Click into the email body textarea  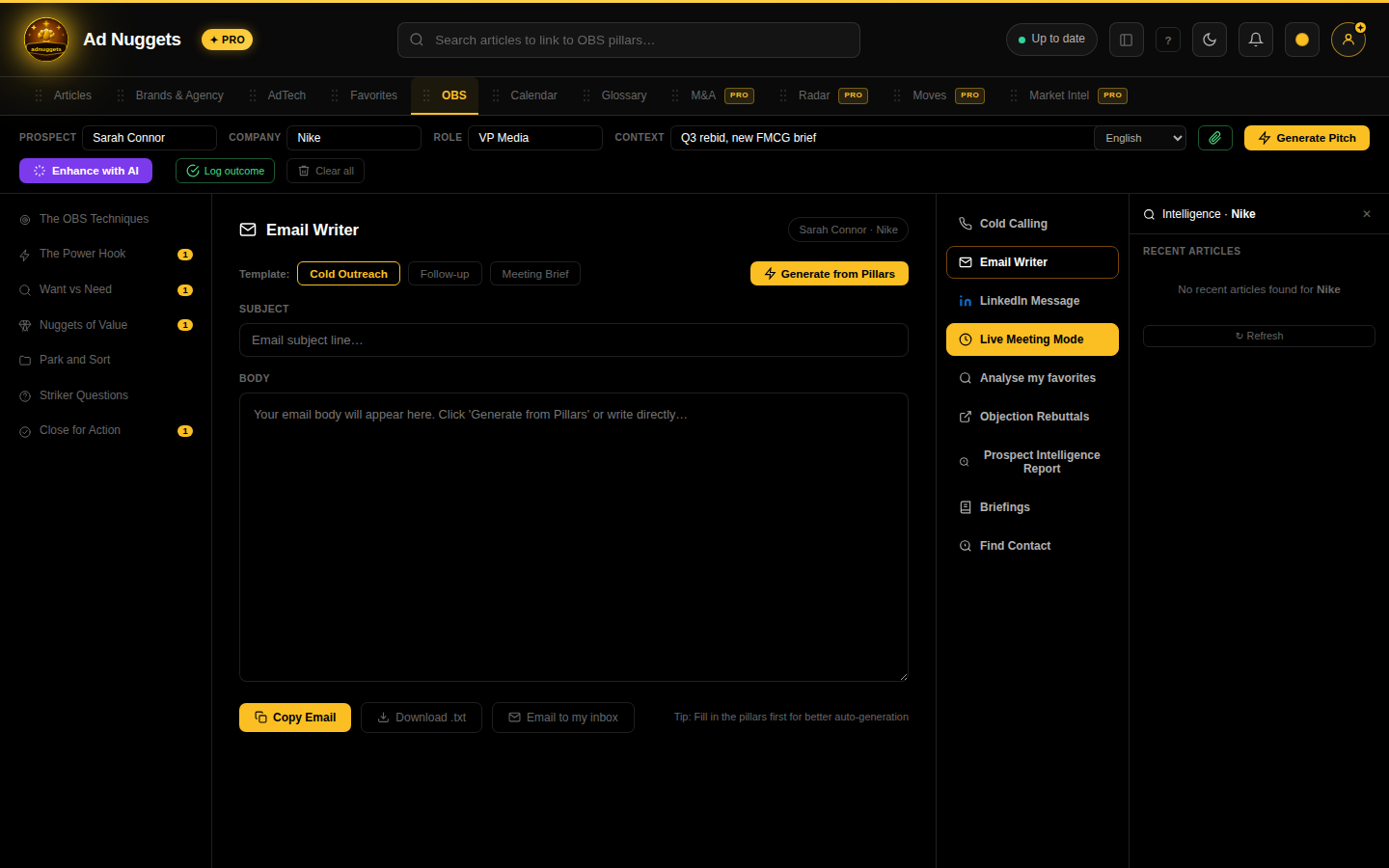(x=574, y=537)
